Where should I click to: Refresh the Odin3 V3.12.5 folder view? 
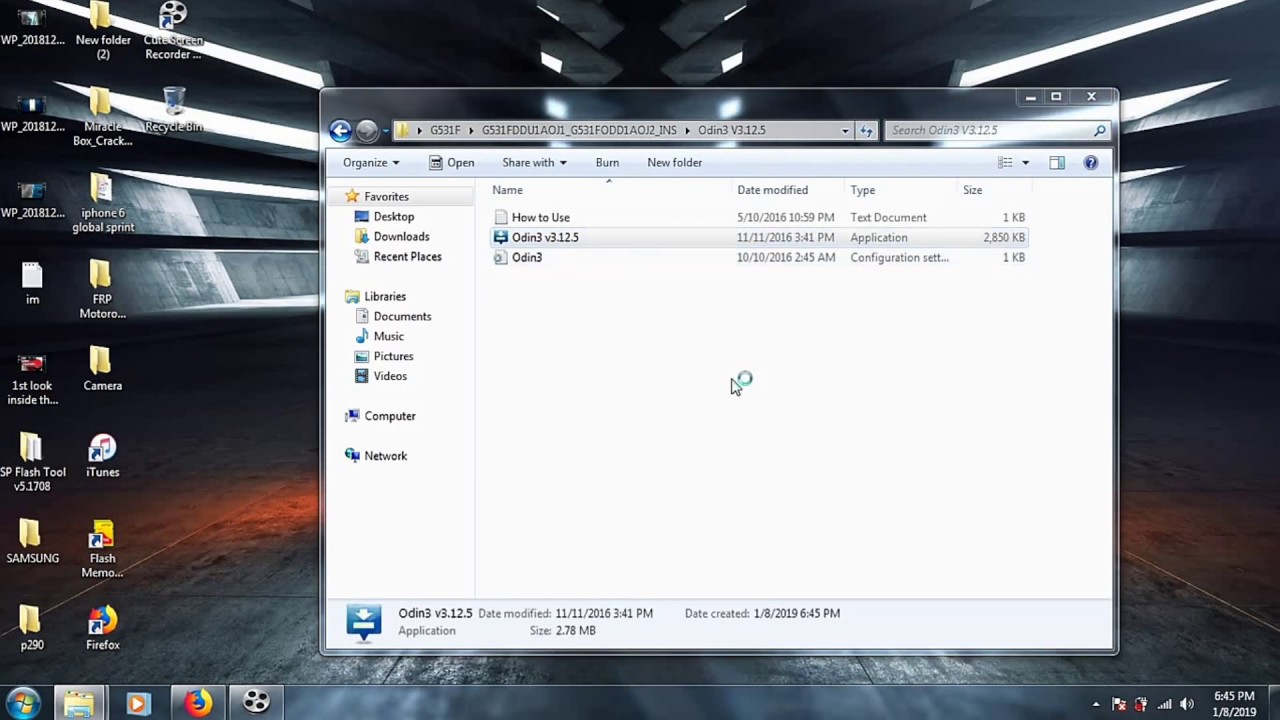[866, 131]
